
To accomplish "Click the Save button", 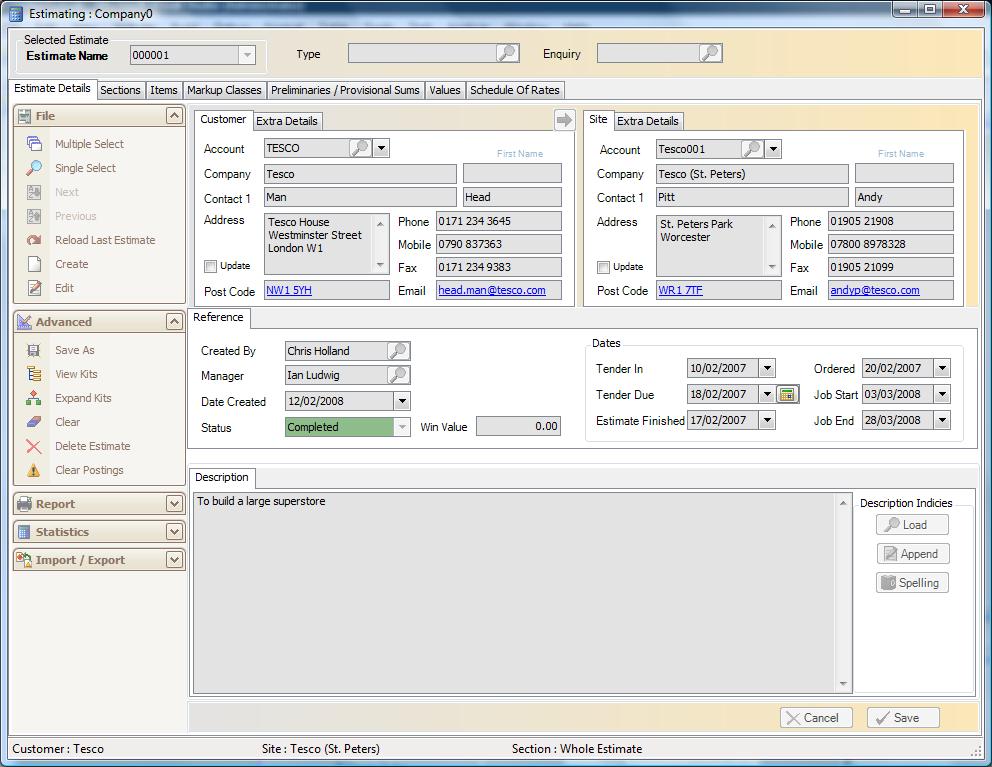I will tap(901, 717).
